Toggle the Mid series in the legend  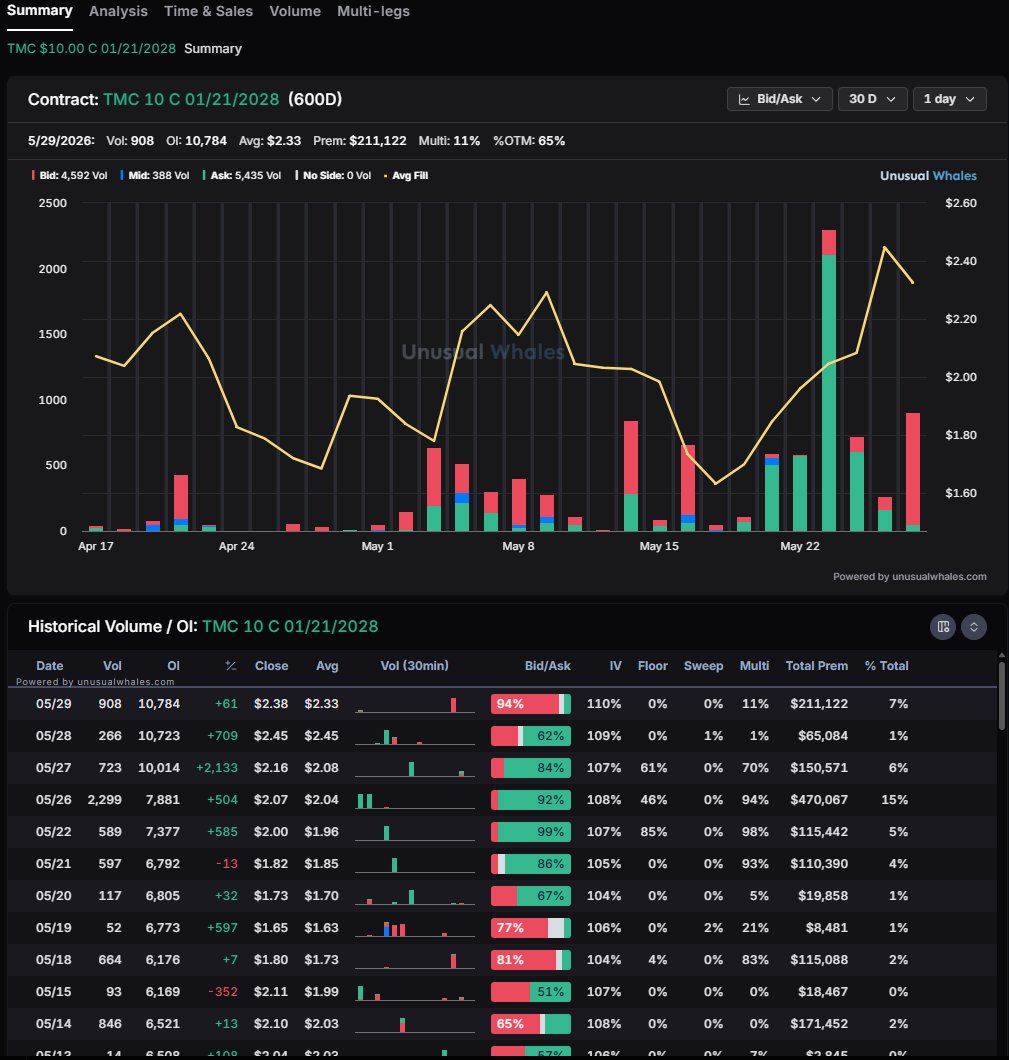click(x=155, y=175)
